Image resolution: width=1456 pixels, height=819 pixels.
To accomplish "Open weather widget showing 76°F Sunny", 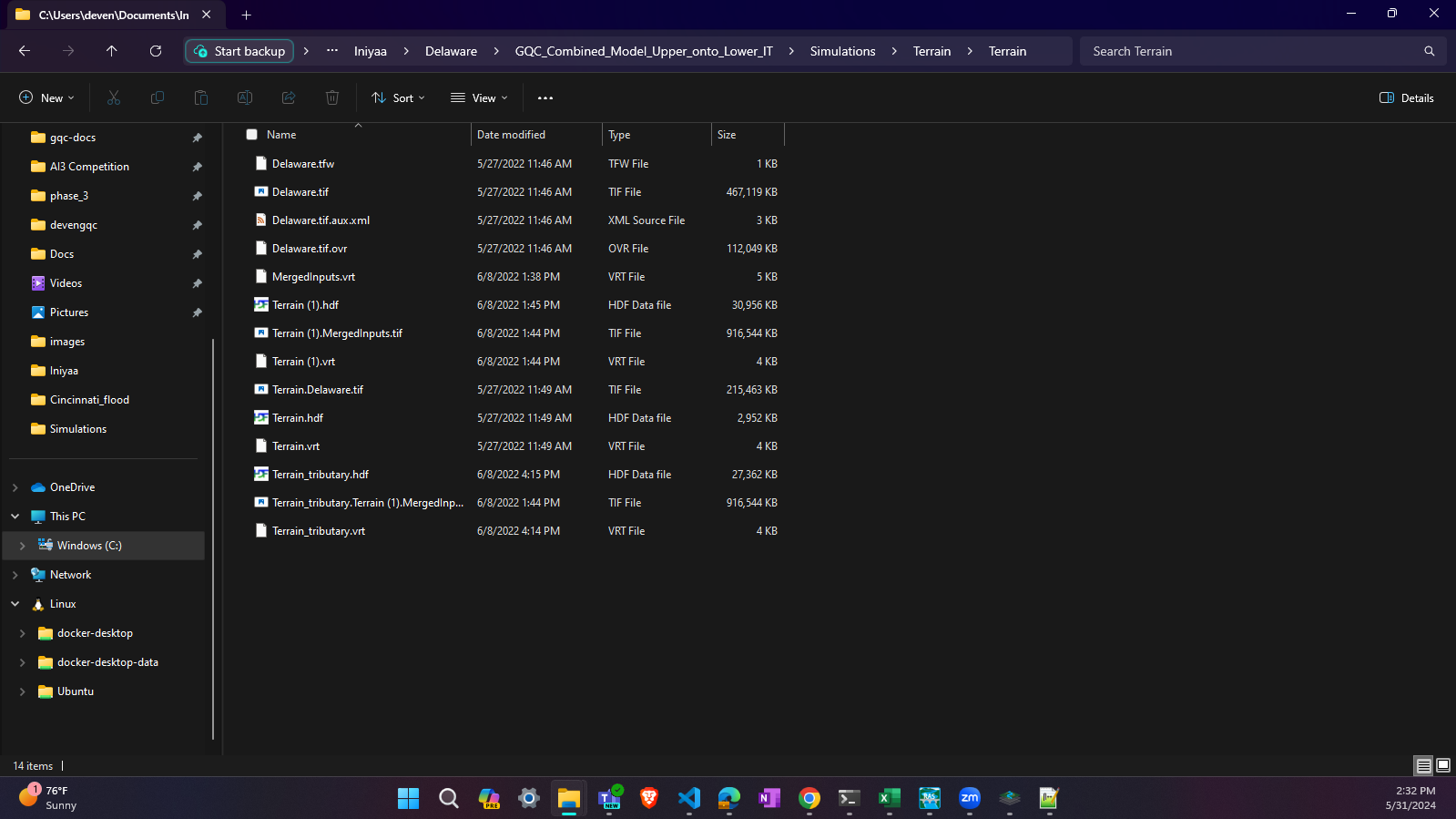I will coord(48,798).
